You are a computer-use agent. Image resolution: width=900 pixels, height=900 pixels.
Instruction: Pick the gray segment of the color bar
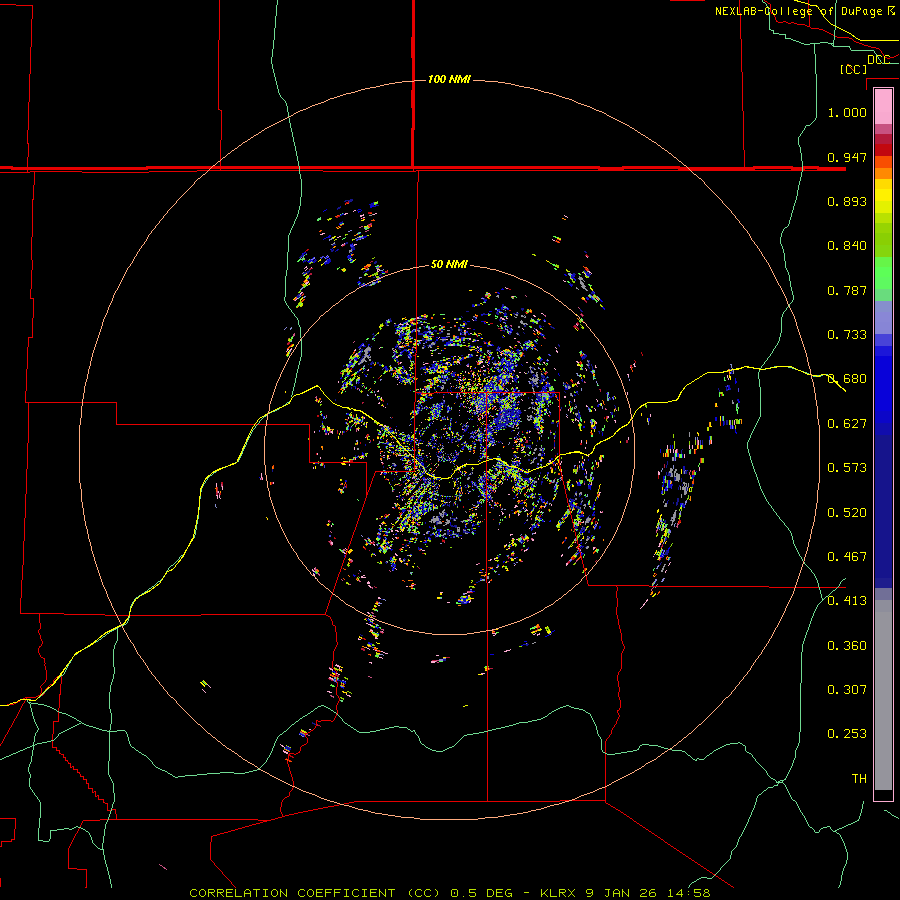pos(883,695)
